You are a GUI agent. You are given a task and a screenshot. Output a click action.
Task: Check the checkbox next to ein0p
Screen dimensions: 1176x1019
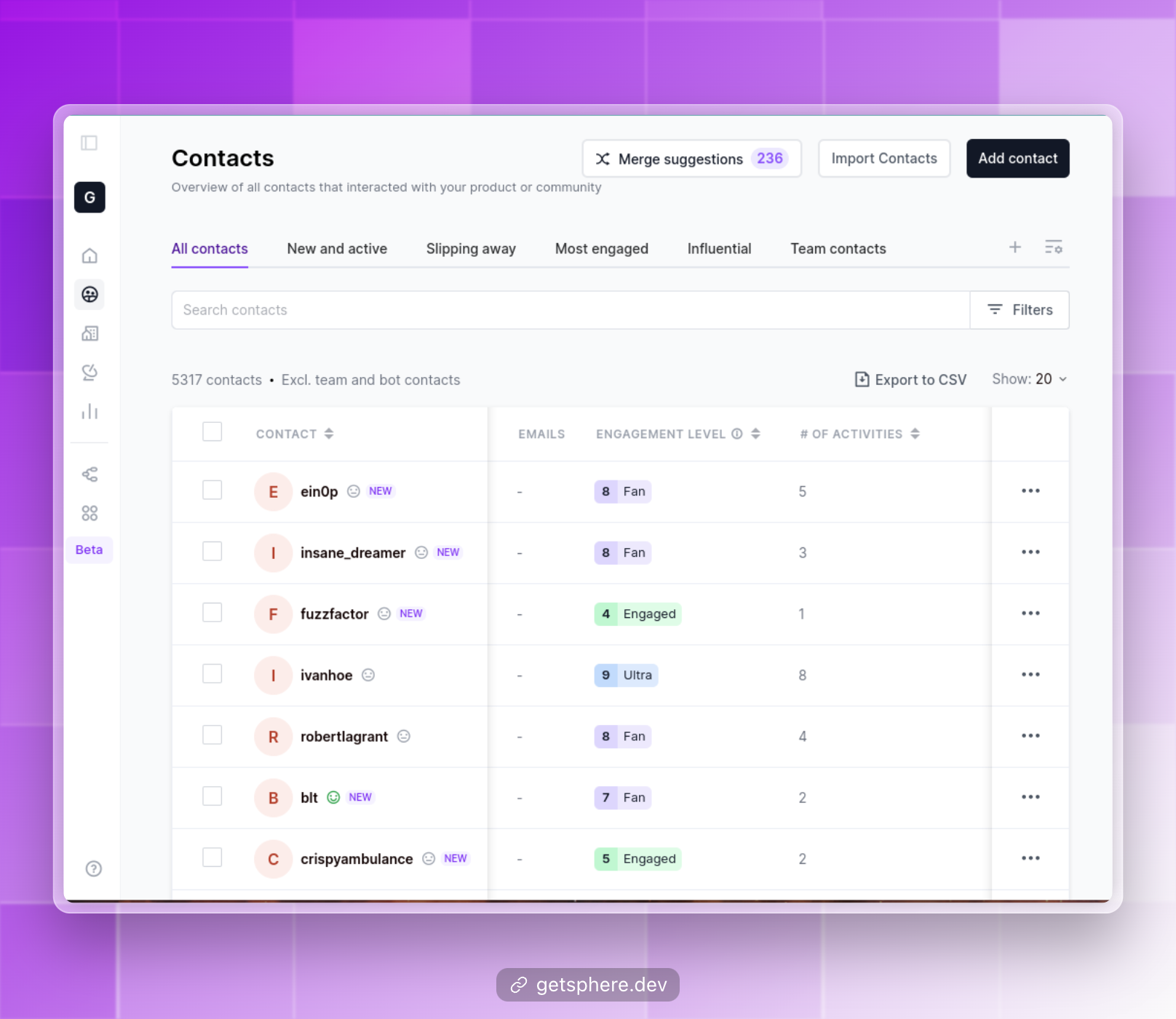[x=212, y=491]
